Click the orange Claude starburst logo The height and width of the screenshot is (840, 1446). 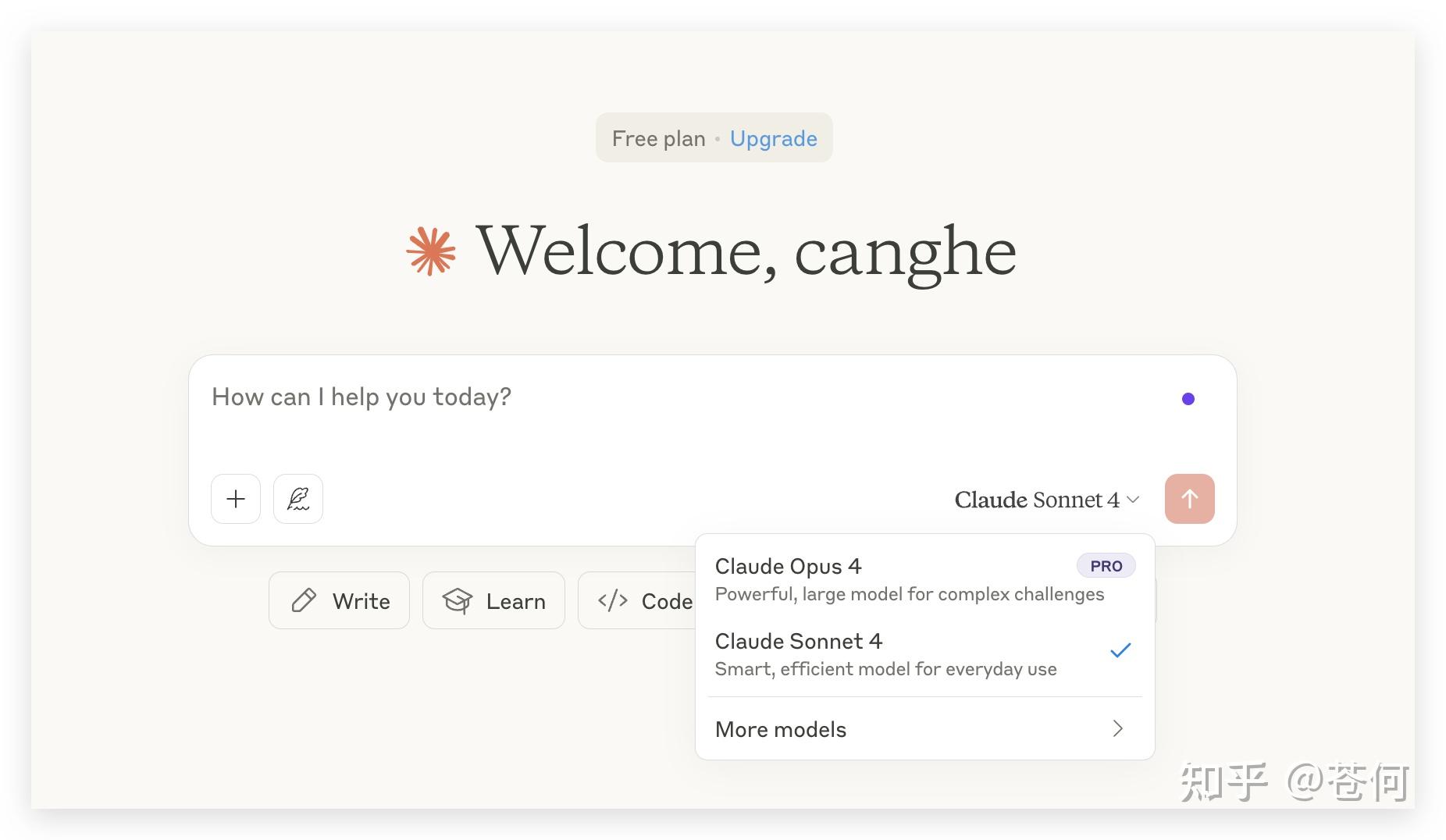(431, 251)
